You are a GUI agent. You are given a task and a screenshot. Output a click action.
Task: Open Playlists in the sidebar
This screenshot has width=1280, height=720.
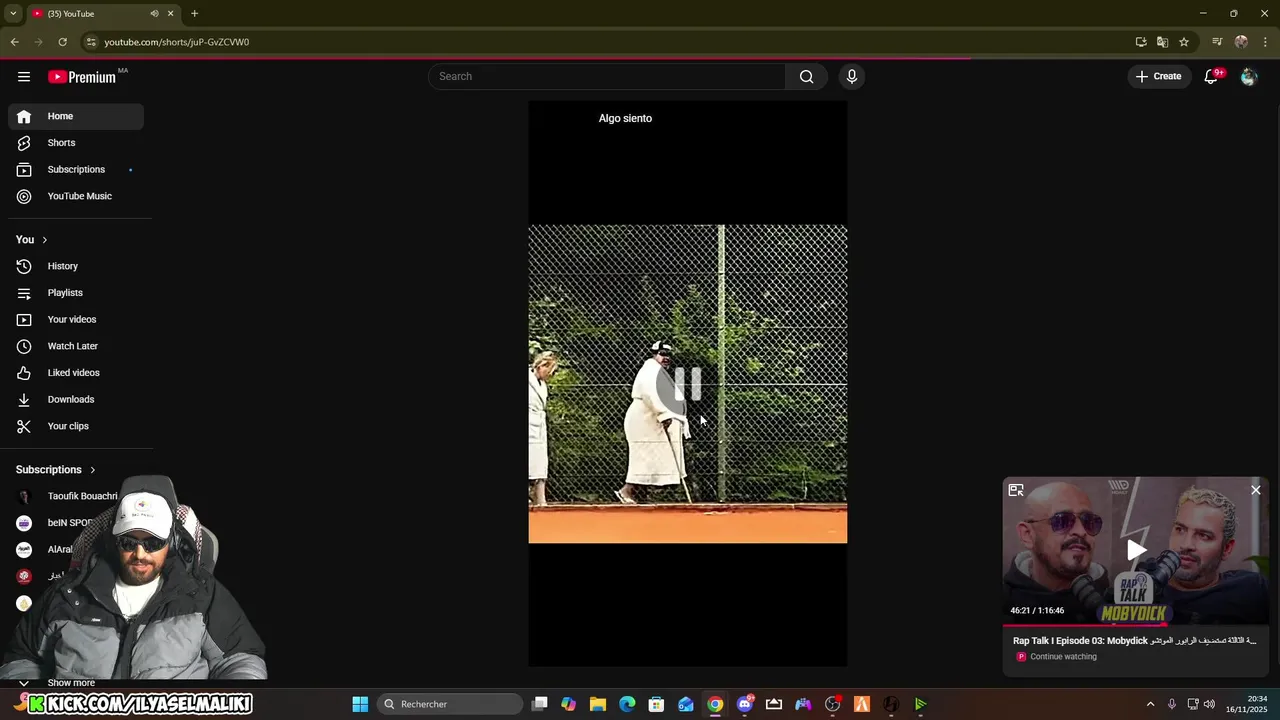(x=76, y=293)
